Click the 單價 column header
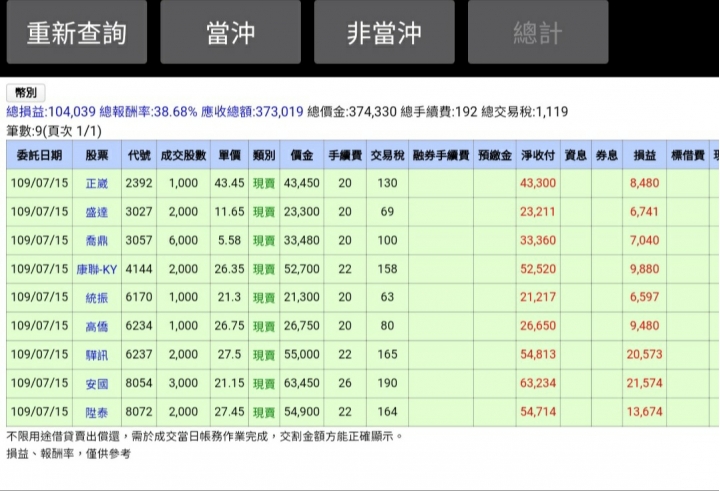The width and height of the screenshot is (720, 491). (x=230, y=155)
